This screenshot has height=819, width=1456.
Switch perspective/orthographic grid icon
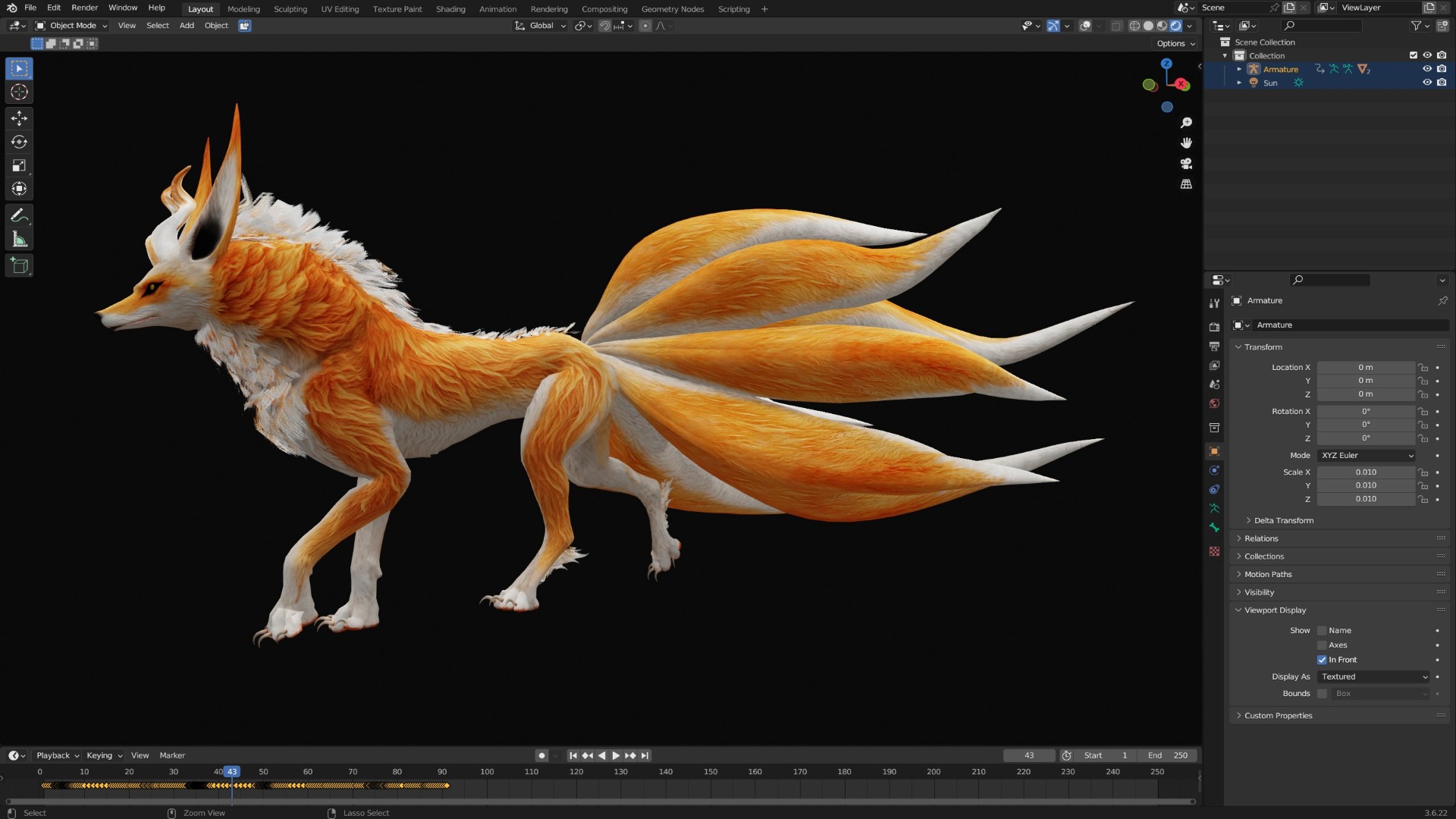point(1186,184)
